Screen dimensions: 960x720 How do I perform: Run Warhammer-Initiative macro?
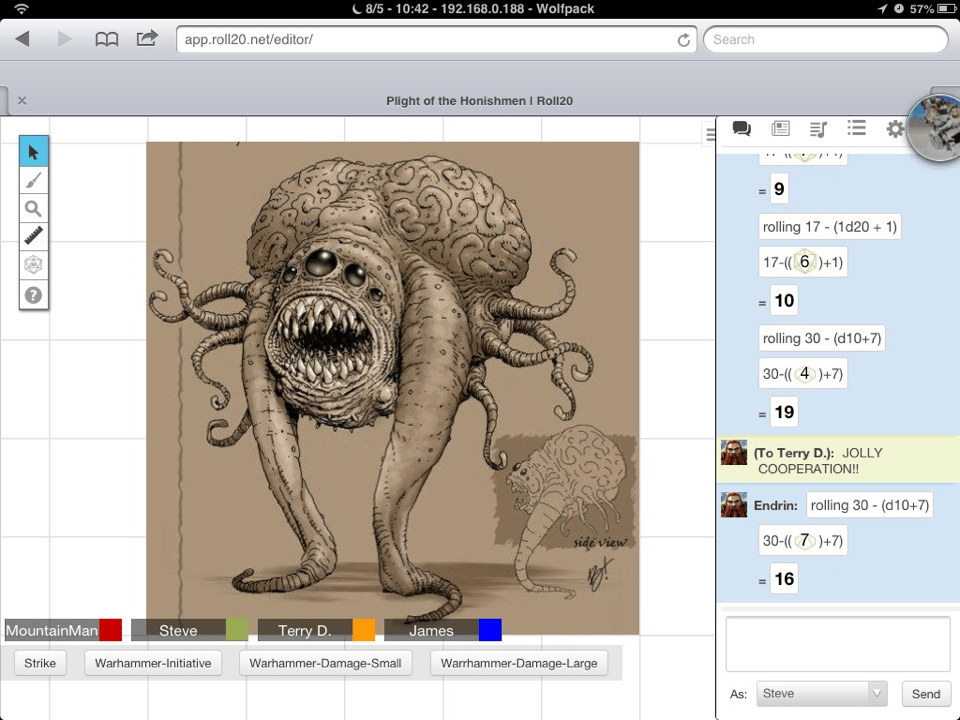tap(153, 663)
